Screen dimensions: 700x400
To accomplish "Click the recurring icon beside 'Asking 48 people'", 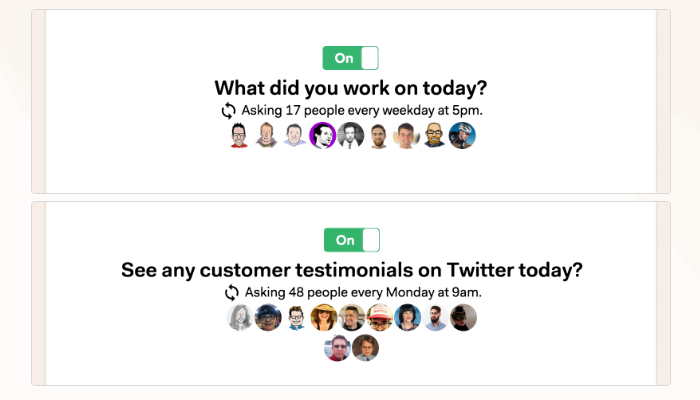I will click(x=232, y=292).
